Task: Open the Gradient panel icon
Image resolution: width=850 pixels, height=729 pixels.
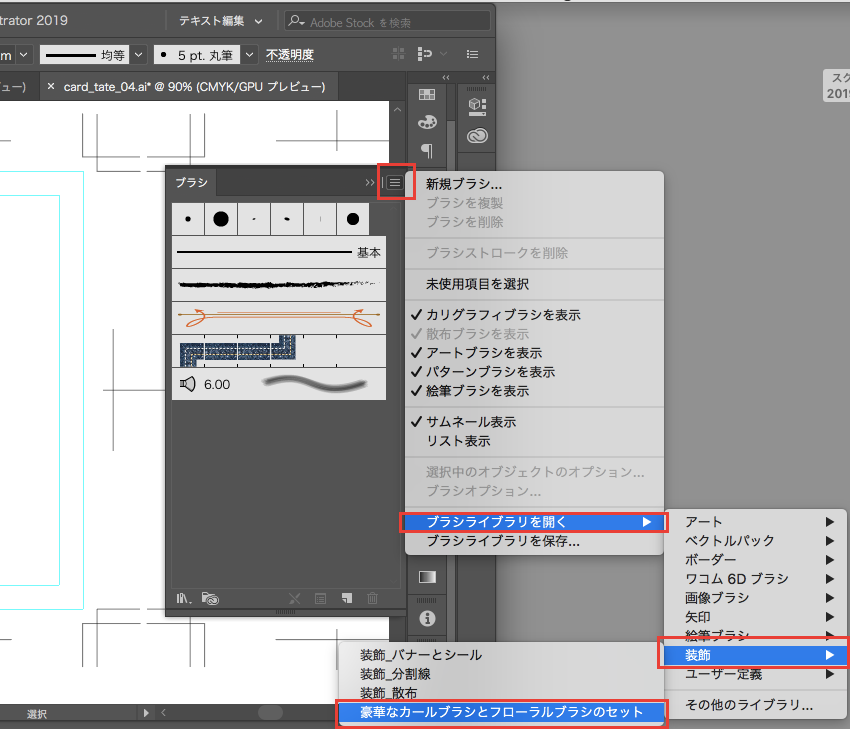Action: coord(427,578)
